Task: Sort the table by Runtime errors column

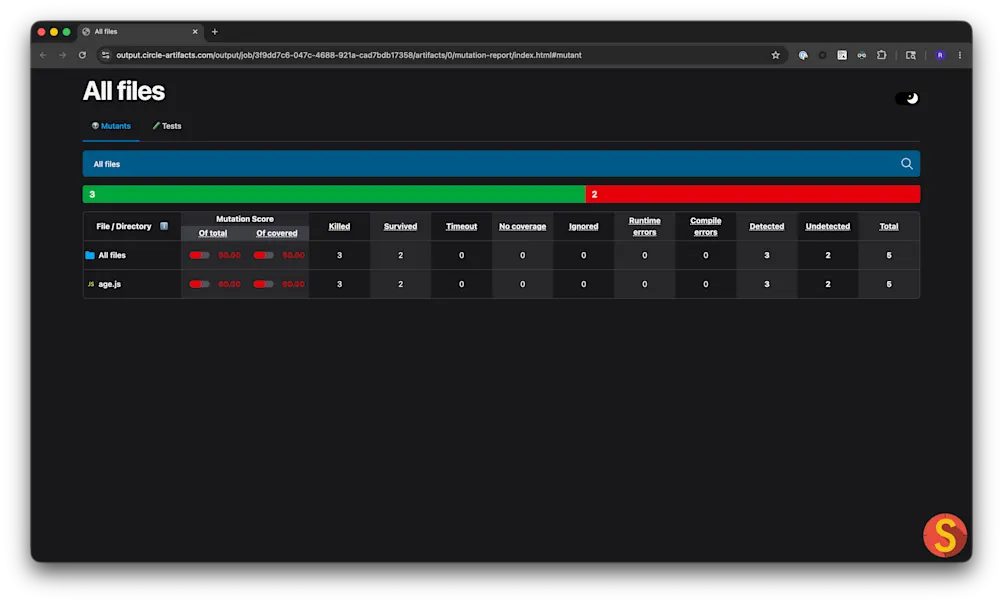Action: click(x=644, y=226)
